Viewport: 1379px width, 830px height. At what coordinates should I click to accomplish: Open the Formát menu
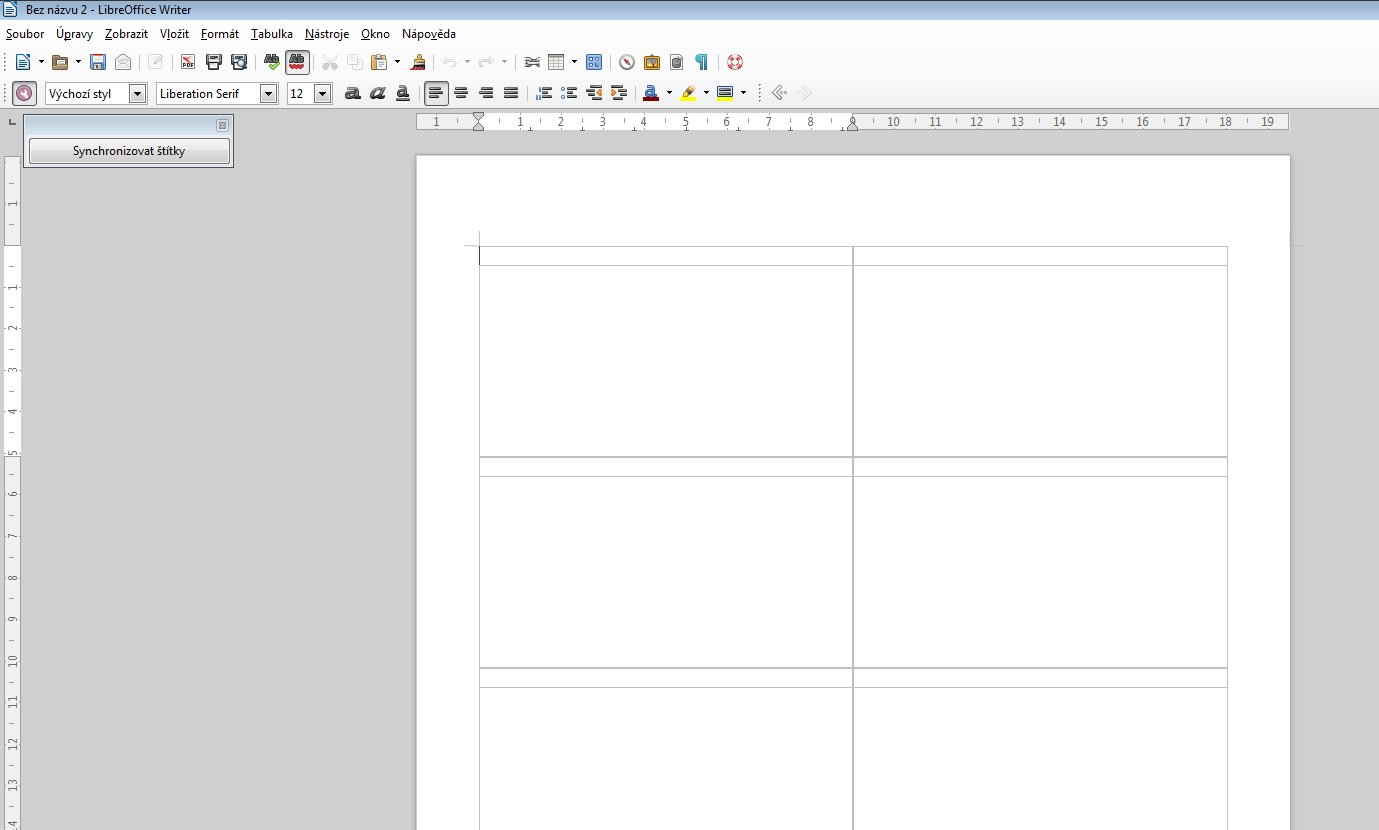(x=220, y=34)
